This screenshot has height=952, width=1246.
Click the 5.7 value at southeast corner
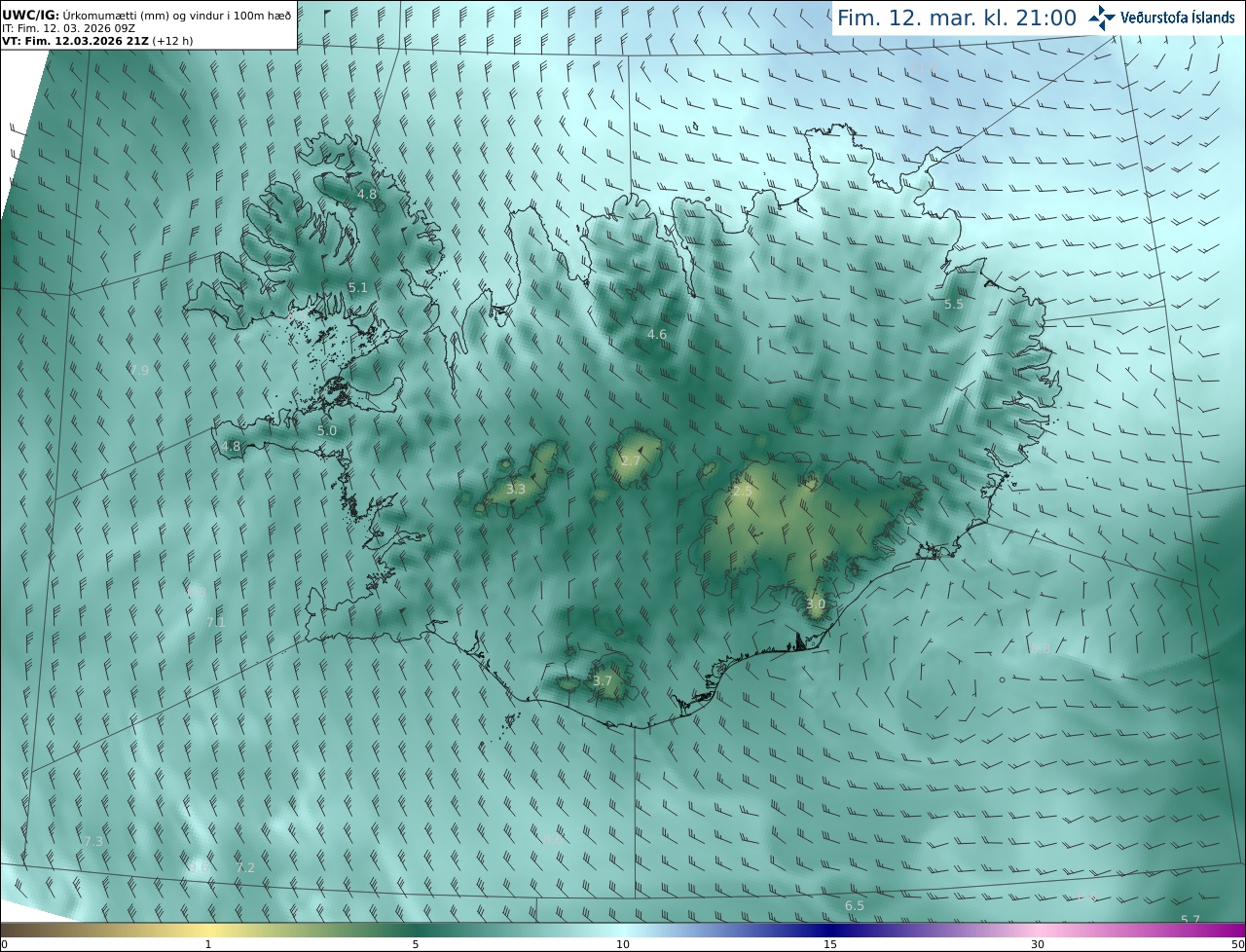pyautogui.click(x=1191, y=920)
